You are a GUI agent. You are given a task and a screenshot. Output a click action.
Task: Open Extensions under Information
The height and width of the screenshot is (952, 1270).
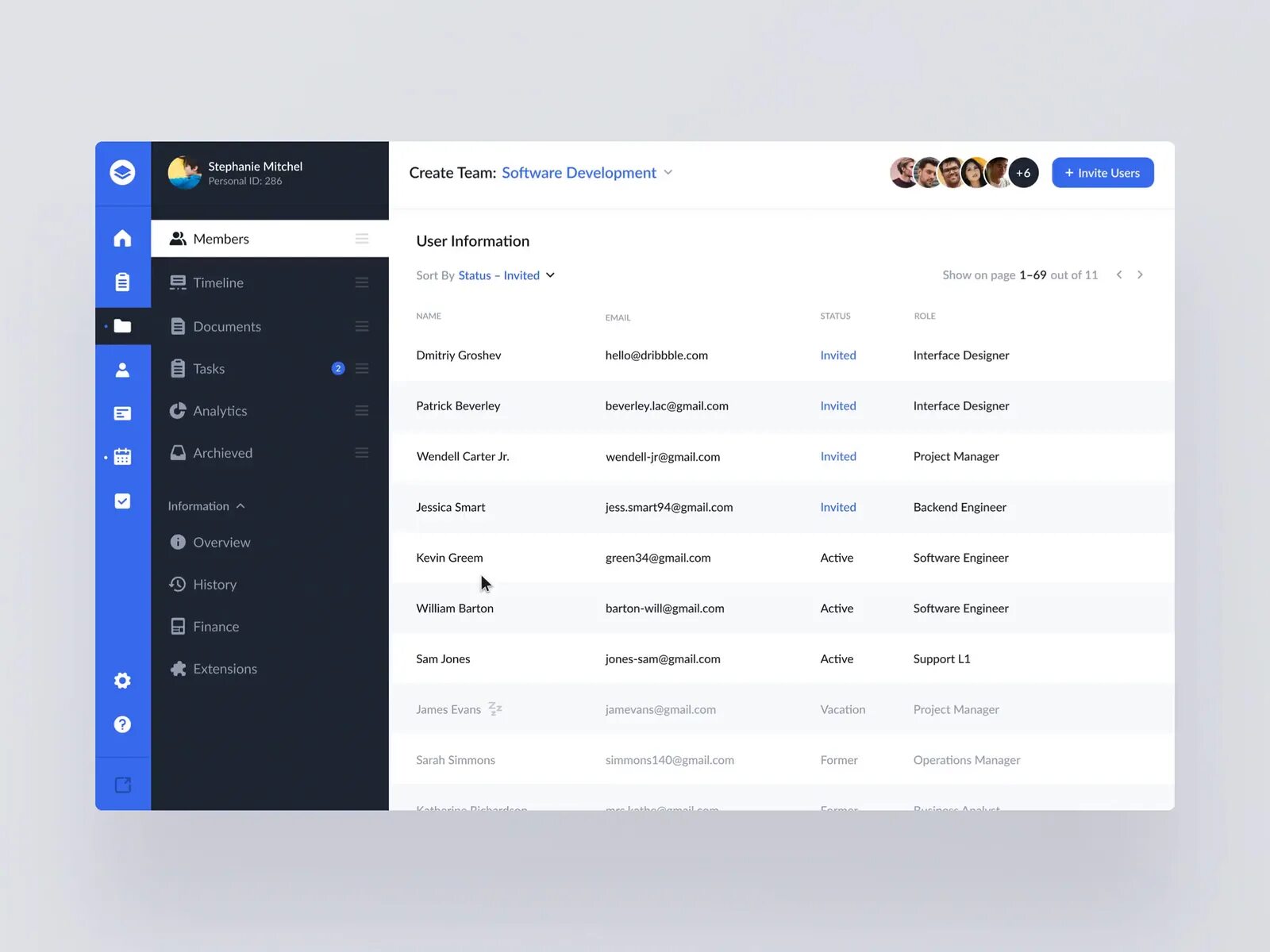(x=214, y=669)
